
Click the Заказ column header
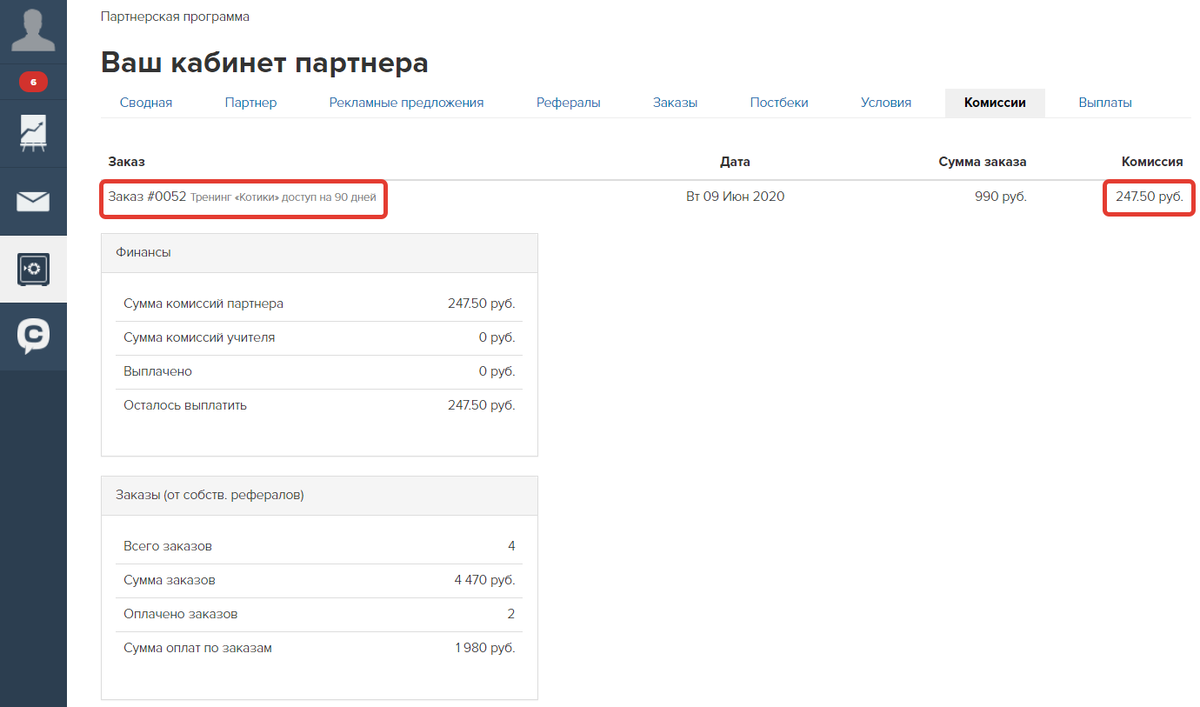click(x=127, y=161)
